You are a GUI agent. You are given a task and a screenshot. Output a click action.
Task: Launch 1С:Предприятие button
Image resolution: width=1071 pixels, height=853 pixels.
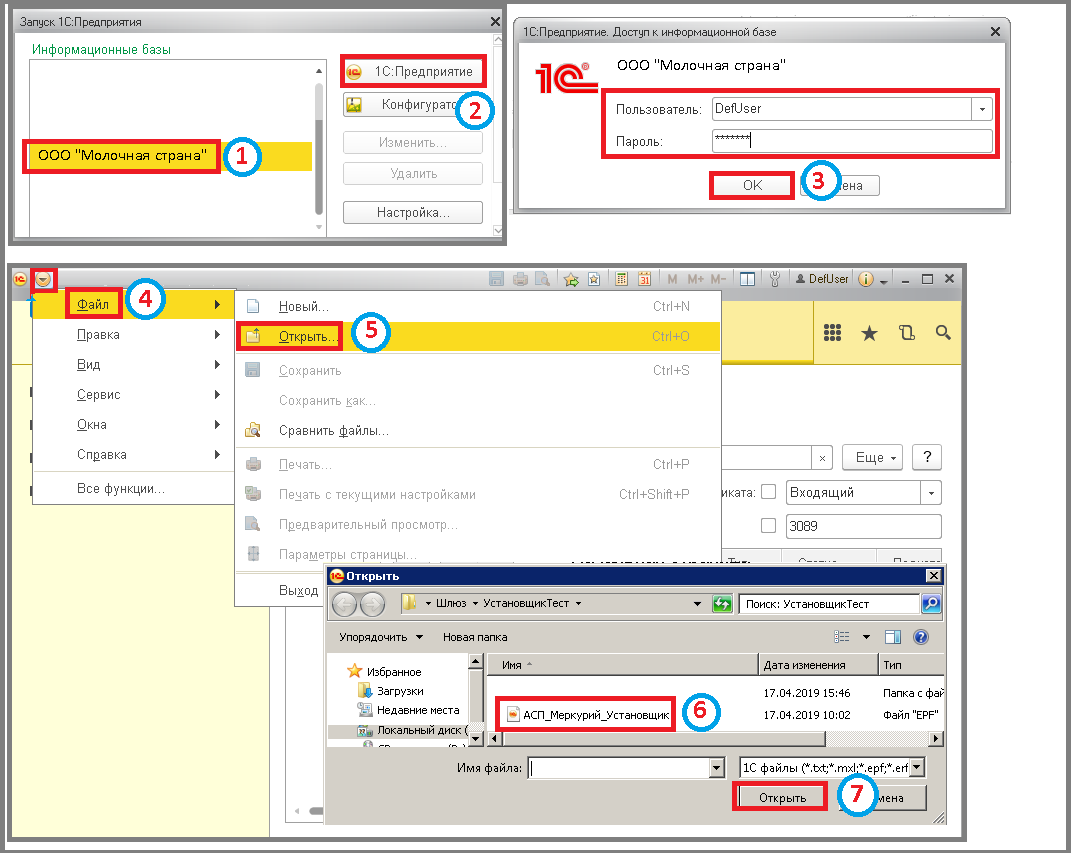413,72
